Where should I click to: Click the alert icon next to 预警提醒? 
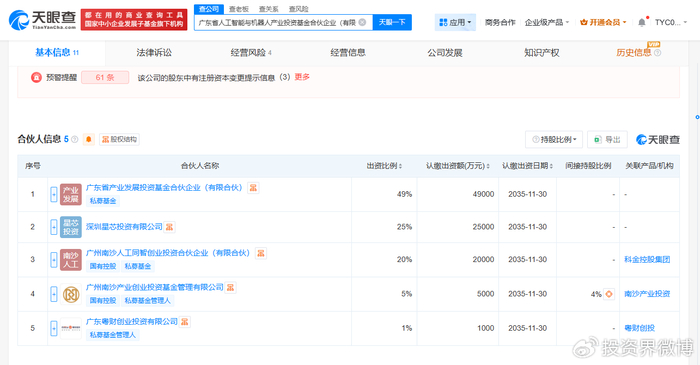tap(36, 78)
